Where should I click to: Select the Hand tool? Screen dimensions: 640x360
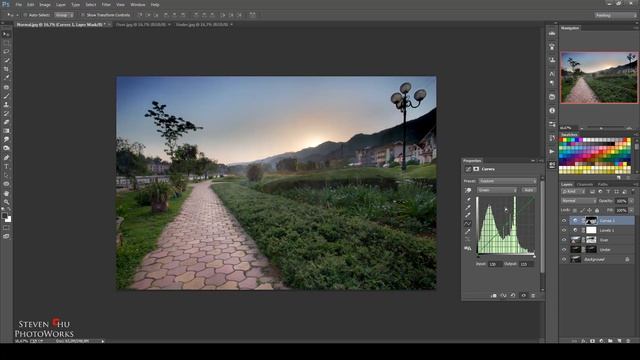tap(6, 193)
